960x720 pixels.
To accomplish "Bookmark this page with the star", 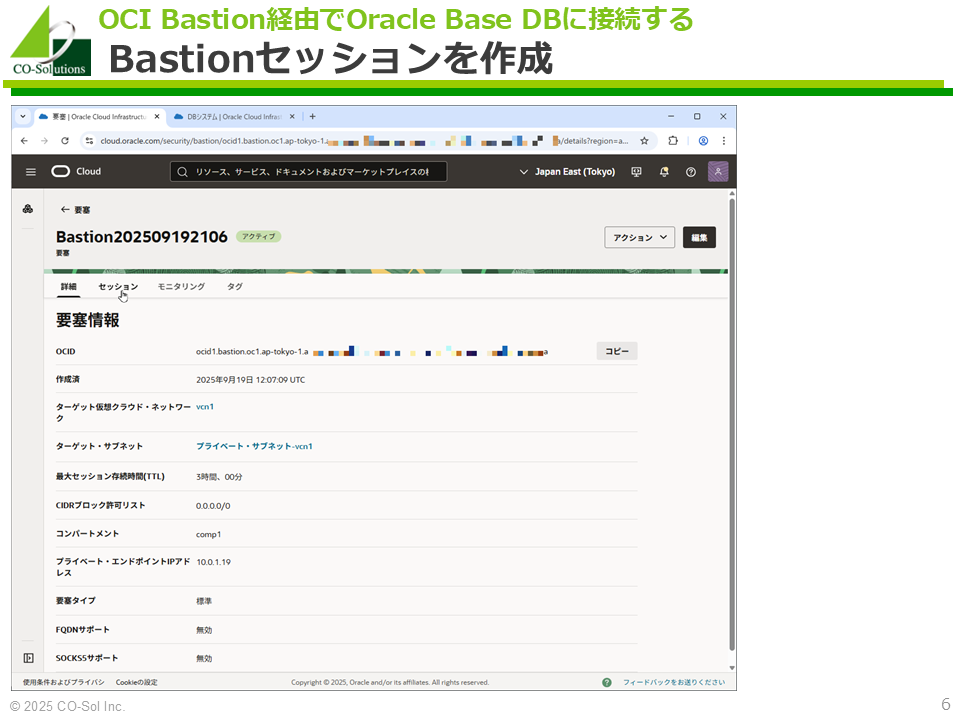I will (644, 141).
